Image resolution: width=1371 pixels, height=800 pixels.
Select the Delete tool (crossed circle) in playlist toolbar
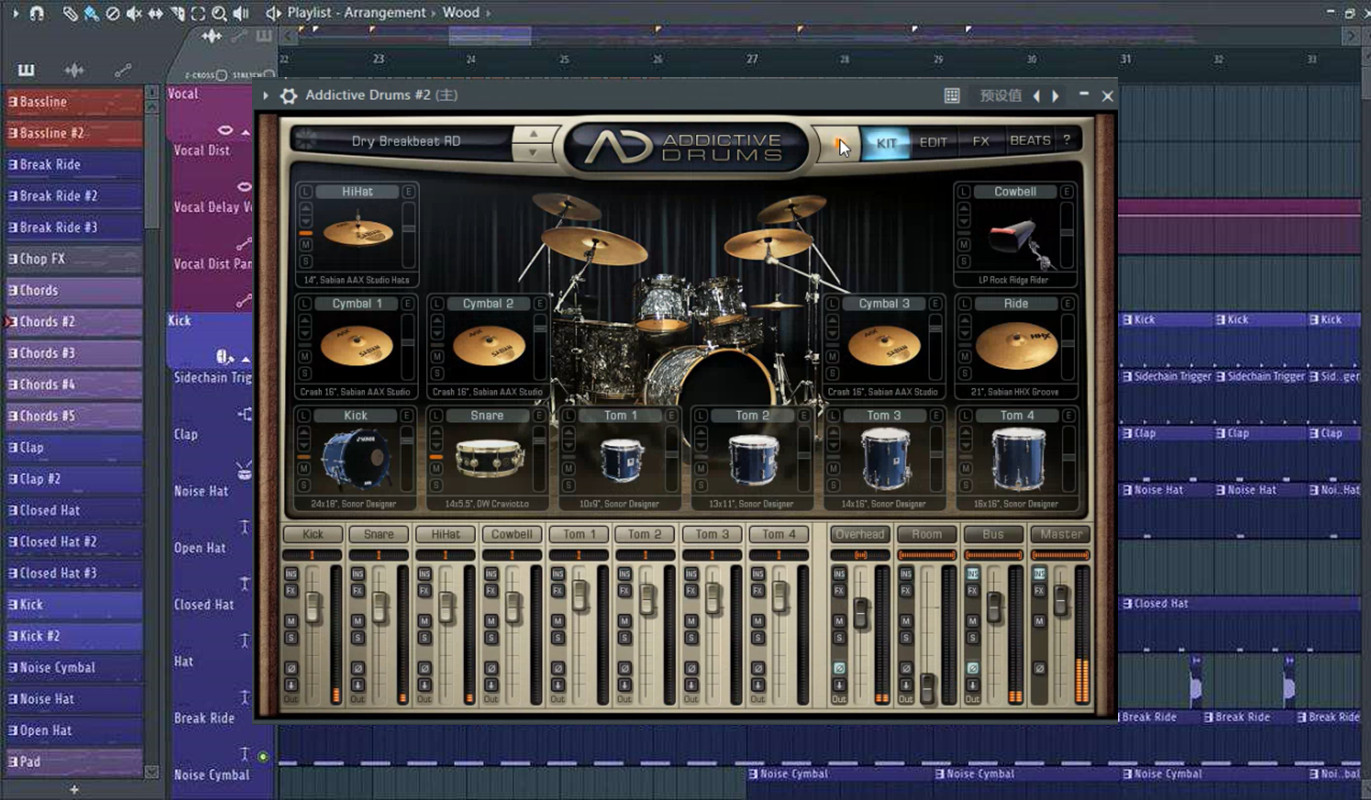(112, 13)
